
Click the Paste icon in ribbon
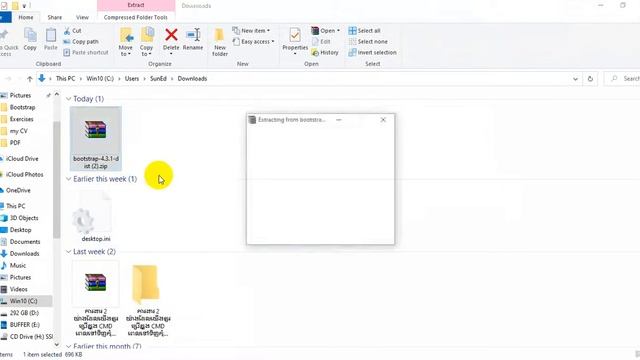point(51,39)
